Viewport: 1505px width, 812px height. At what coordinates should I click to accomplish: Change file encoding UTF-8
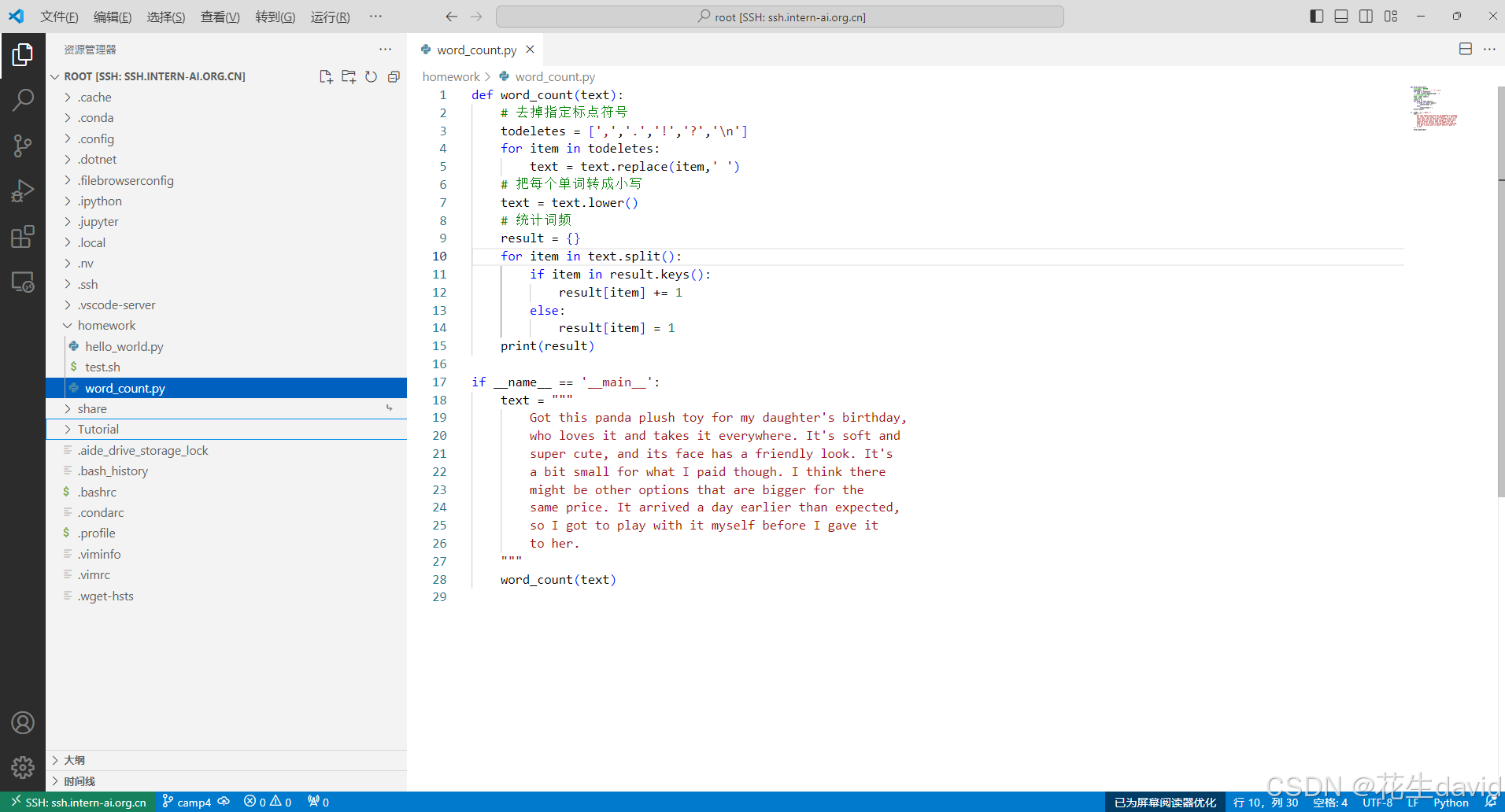coord(1378,802)
